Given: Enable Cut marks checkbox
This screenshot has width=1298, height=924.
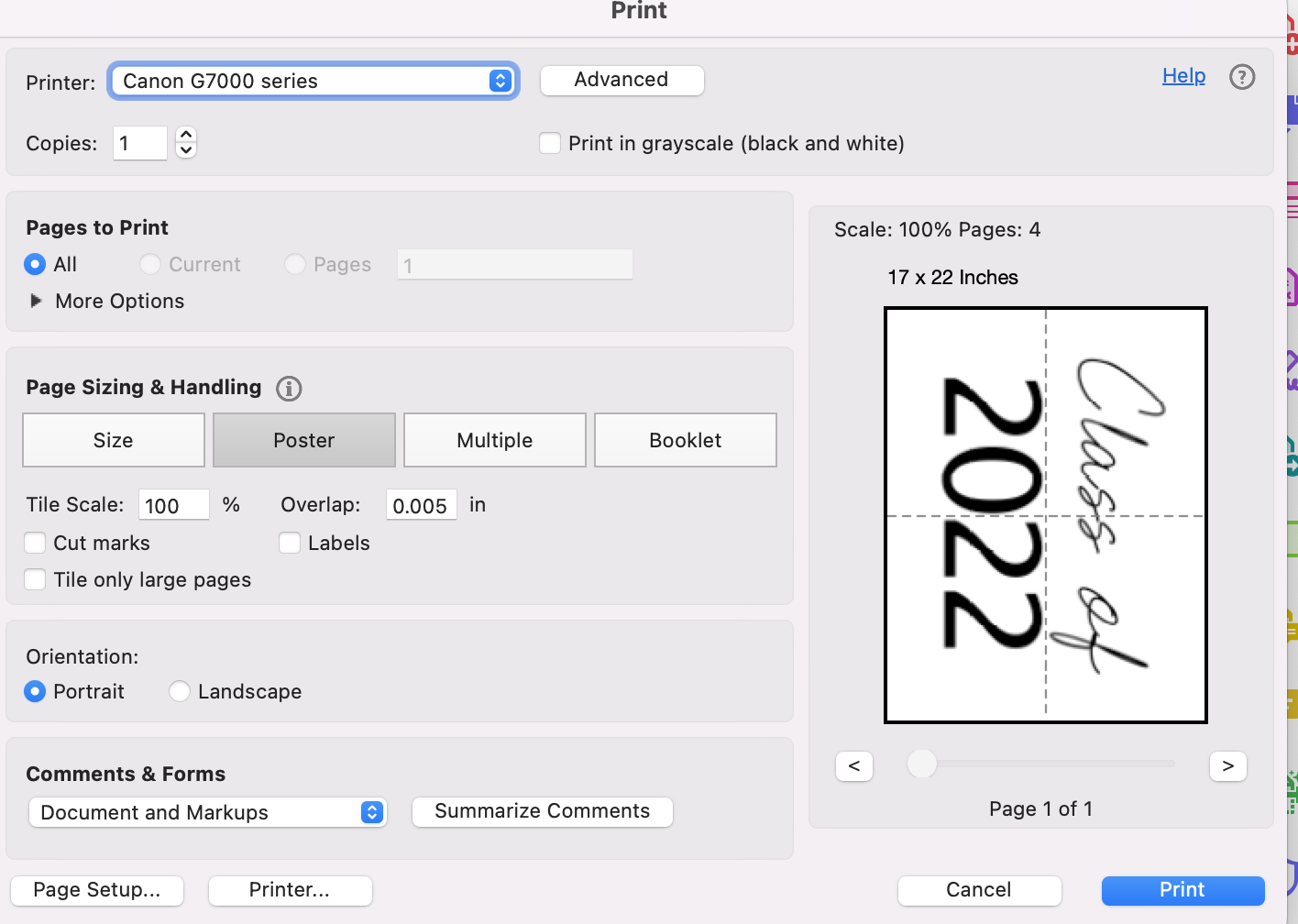Looking at the screenshot, I should [x=36, y=543].
